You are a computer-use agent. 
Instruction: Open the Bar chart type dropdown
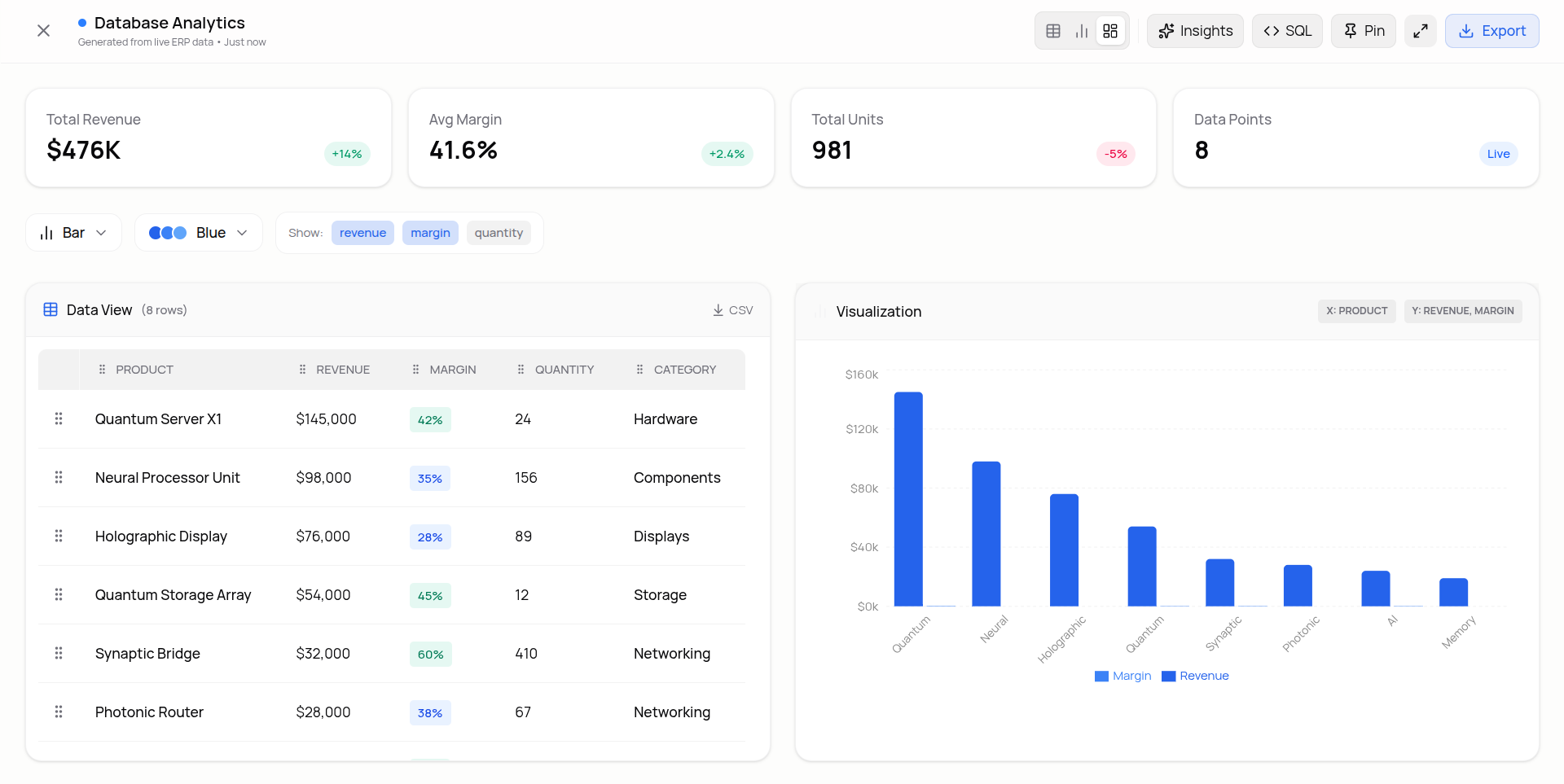click(73, 233)
